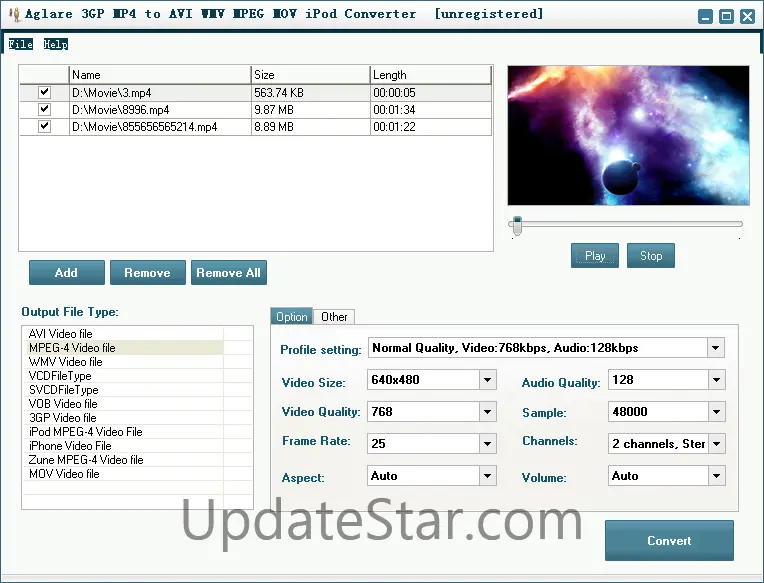Open the Profile setting dropdown
764x583 pixels.
click(715, 348)
